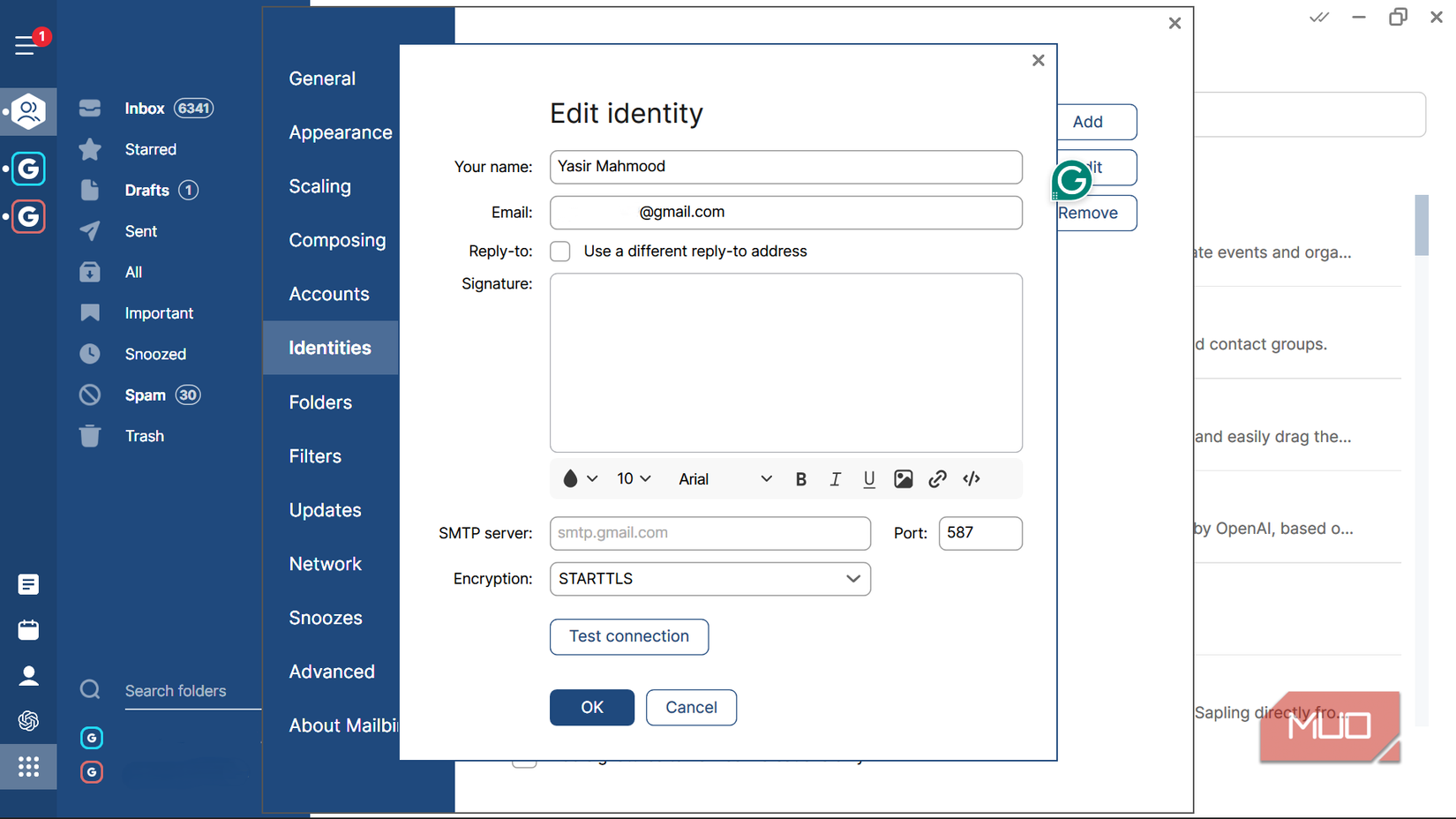Click the Test connection button
The image size is (1456, 819).
click(628, 636)
